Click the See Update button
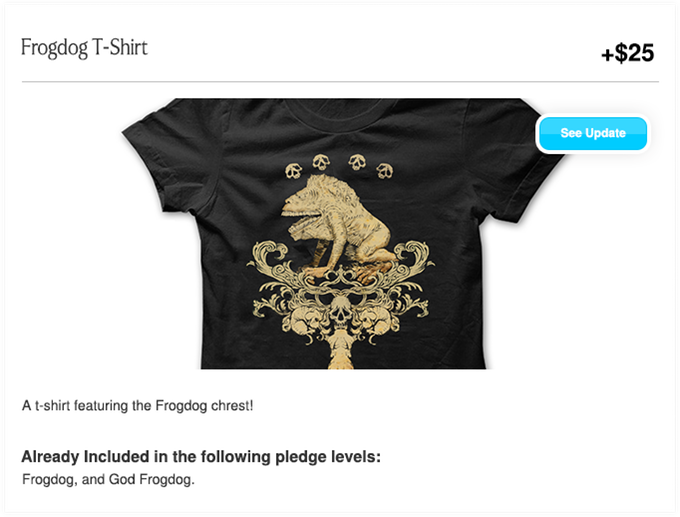The height and width of the screenshot is (517, 680). coord(592,133)
